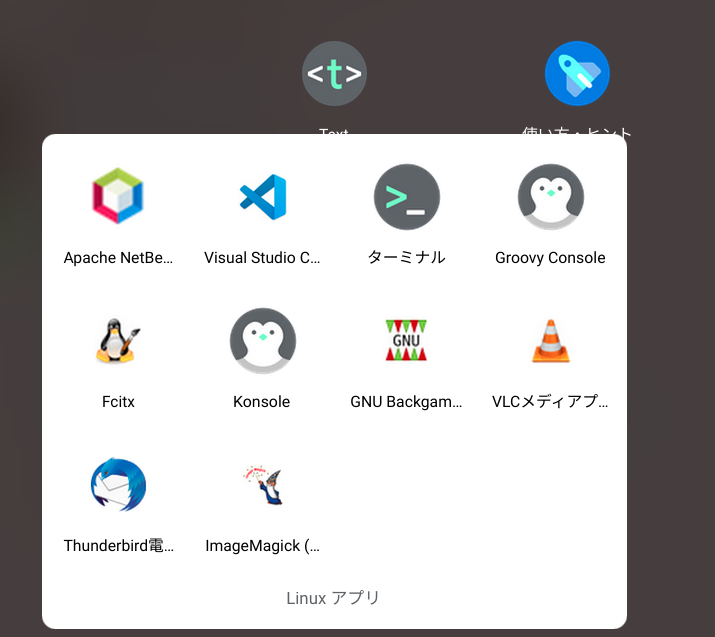Open Fcitx Tux icon
Image resolution: width=715 pixels, height=637 pixels.
click(118, 341)
